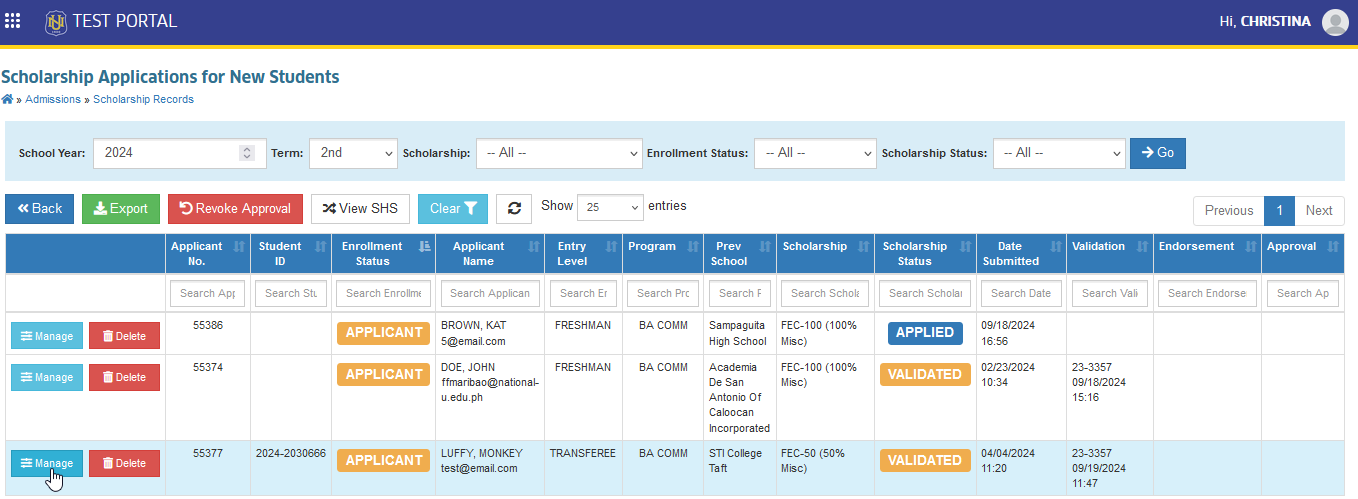Delete applicant 55386 BROWN, KAT
Image resolution: width=1358 pixels, height=499 pixels.
[124, 336]
